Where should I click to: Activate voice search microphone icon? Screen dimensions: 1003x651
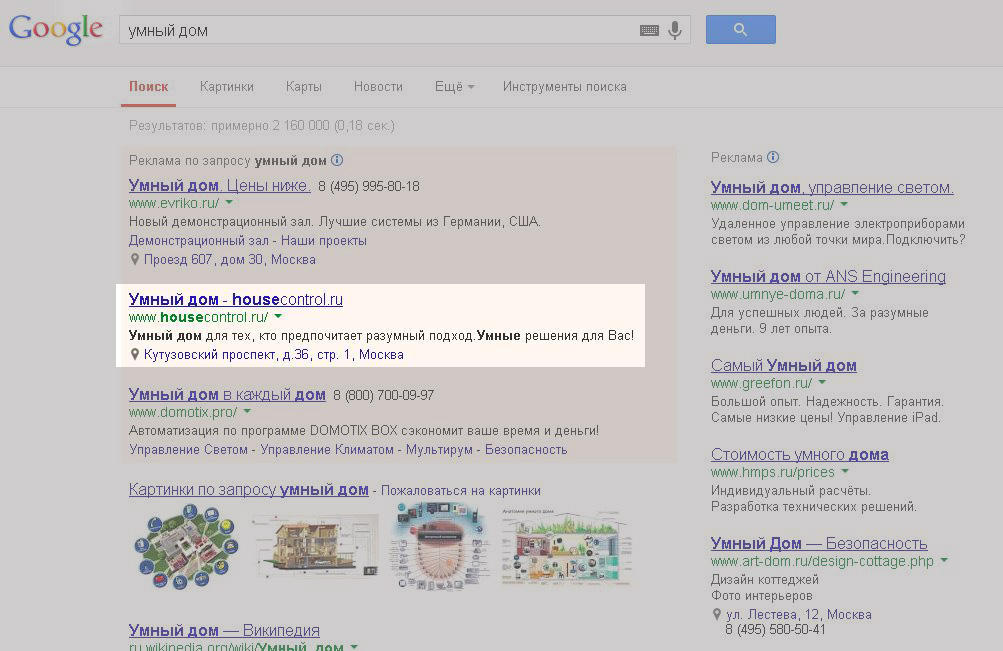(x=675, y=30)
